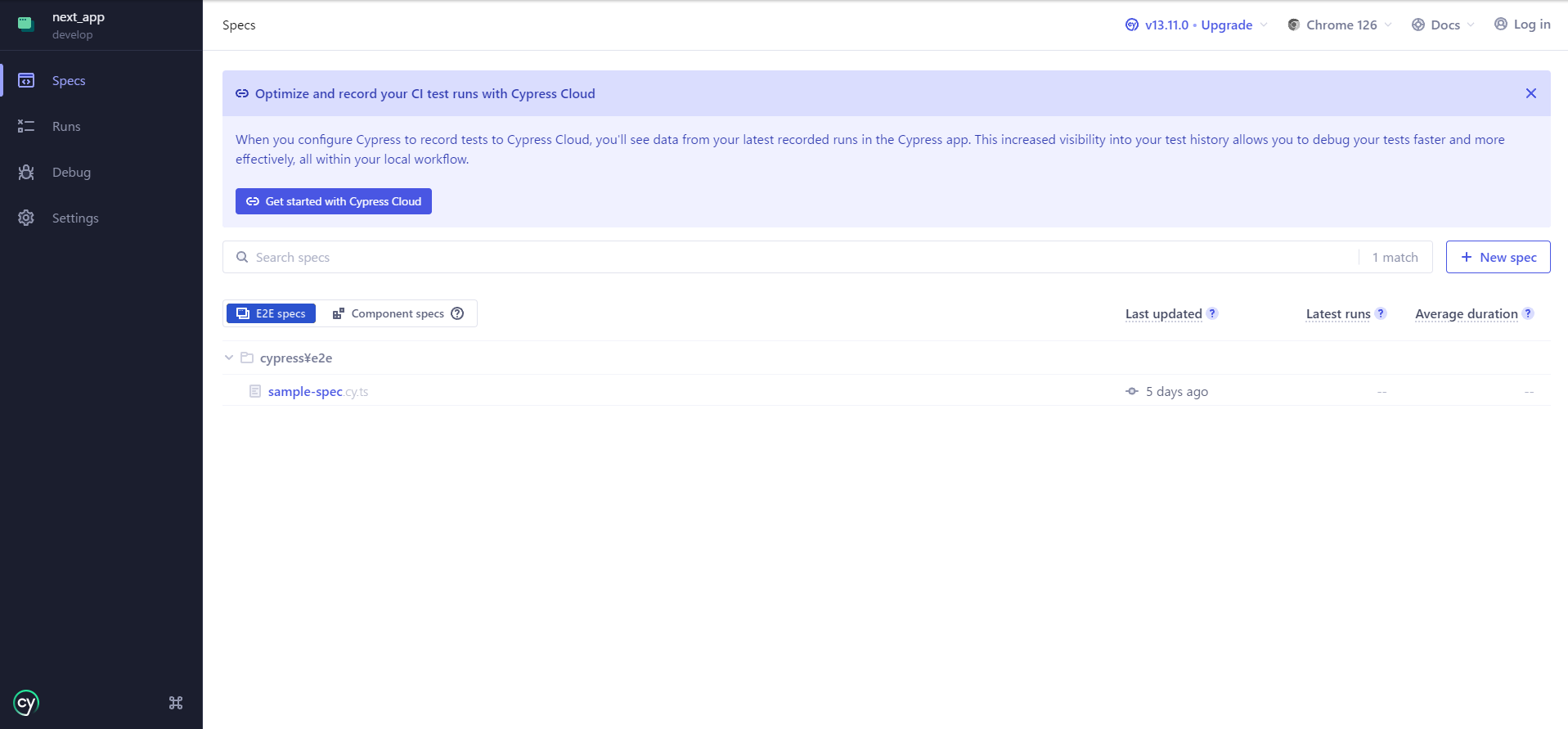The width and height of the screenshot is (1568, 729).
Task: Click the Search specs field
Action: tap(790, 257)
